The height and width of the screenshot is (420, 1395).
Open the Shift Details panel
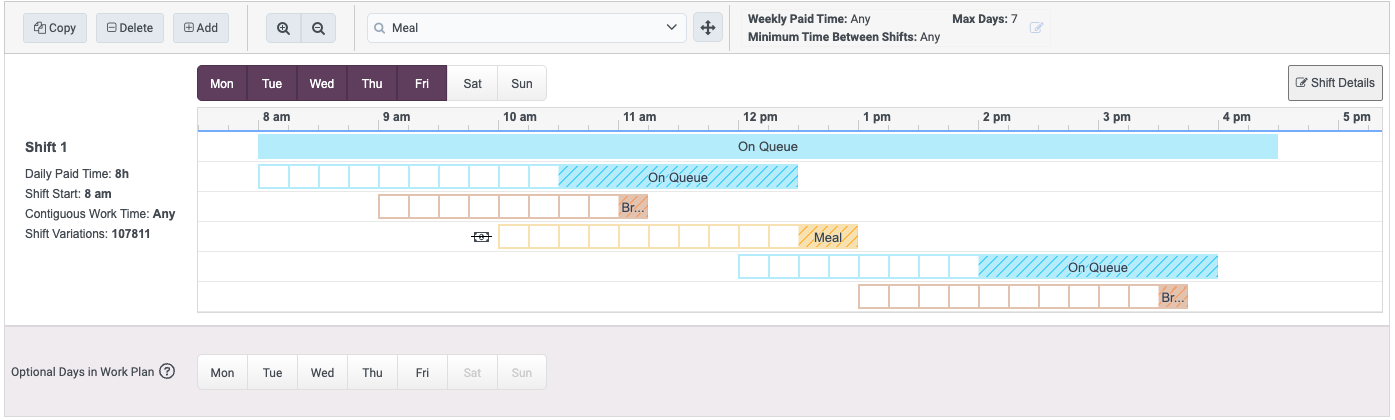tap(1335, 83)
